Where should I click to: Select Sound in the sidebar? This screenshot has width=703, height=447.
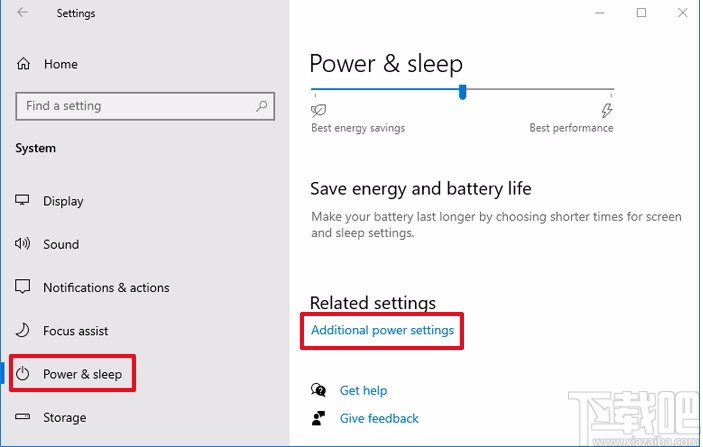(61, 244)
